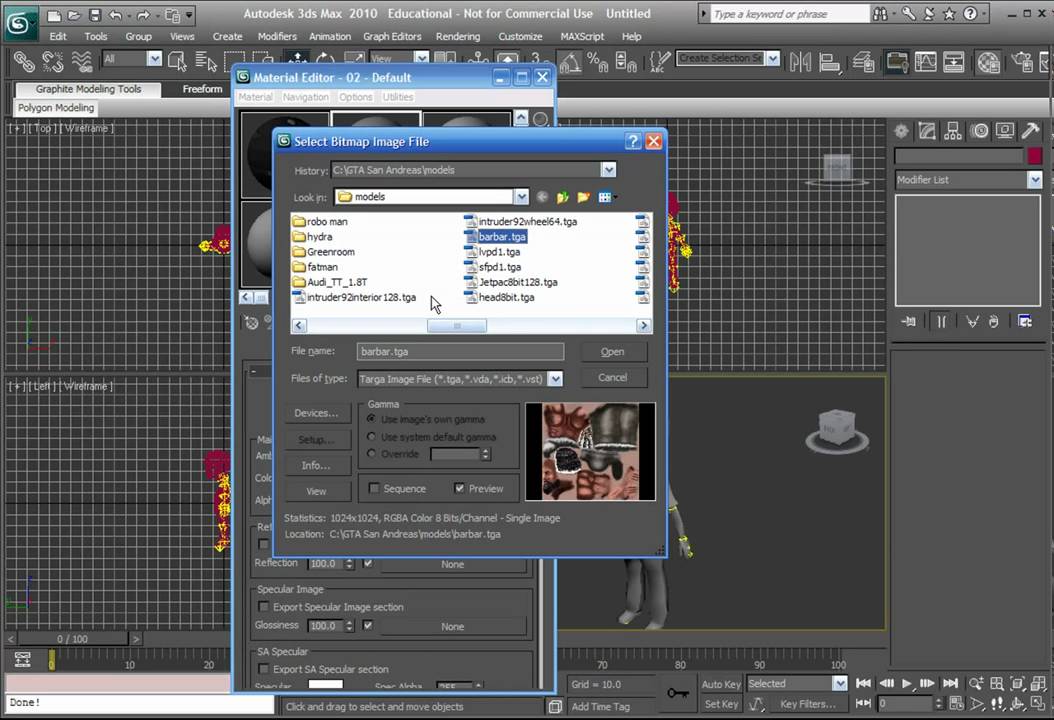Open the Utilities hammer tab

[1030, 131]
